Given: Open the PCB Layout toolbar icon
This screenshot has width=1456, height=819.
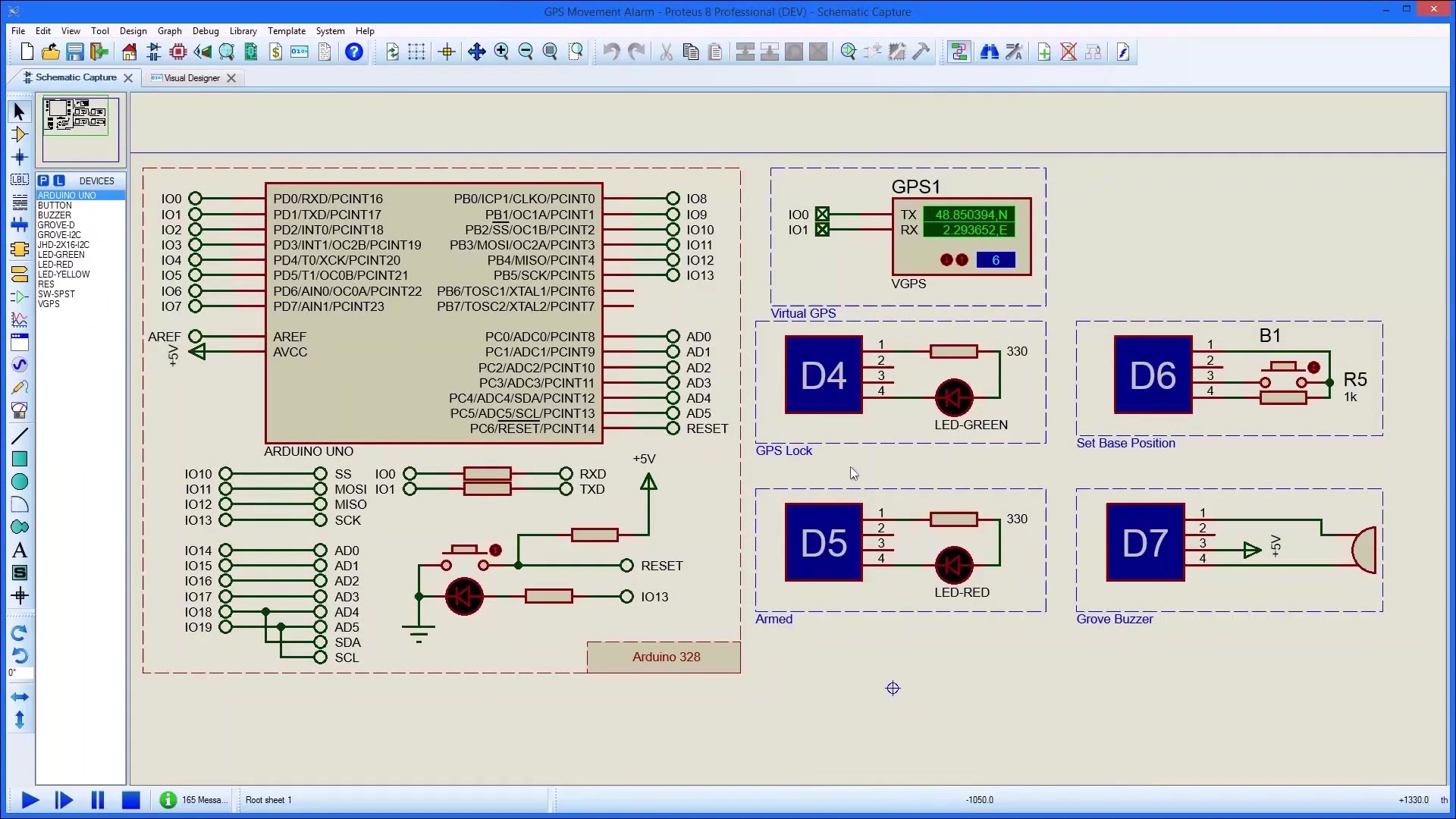Looking at the screenshot, I should point(178,52).
